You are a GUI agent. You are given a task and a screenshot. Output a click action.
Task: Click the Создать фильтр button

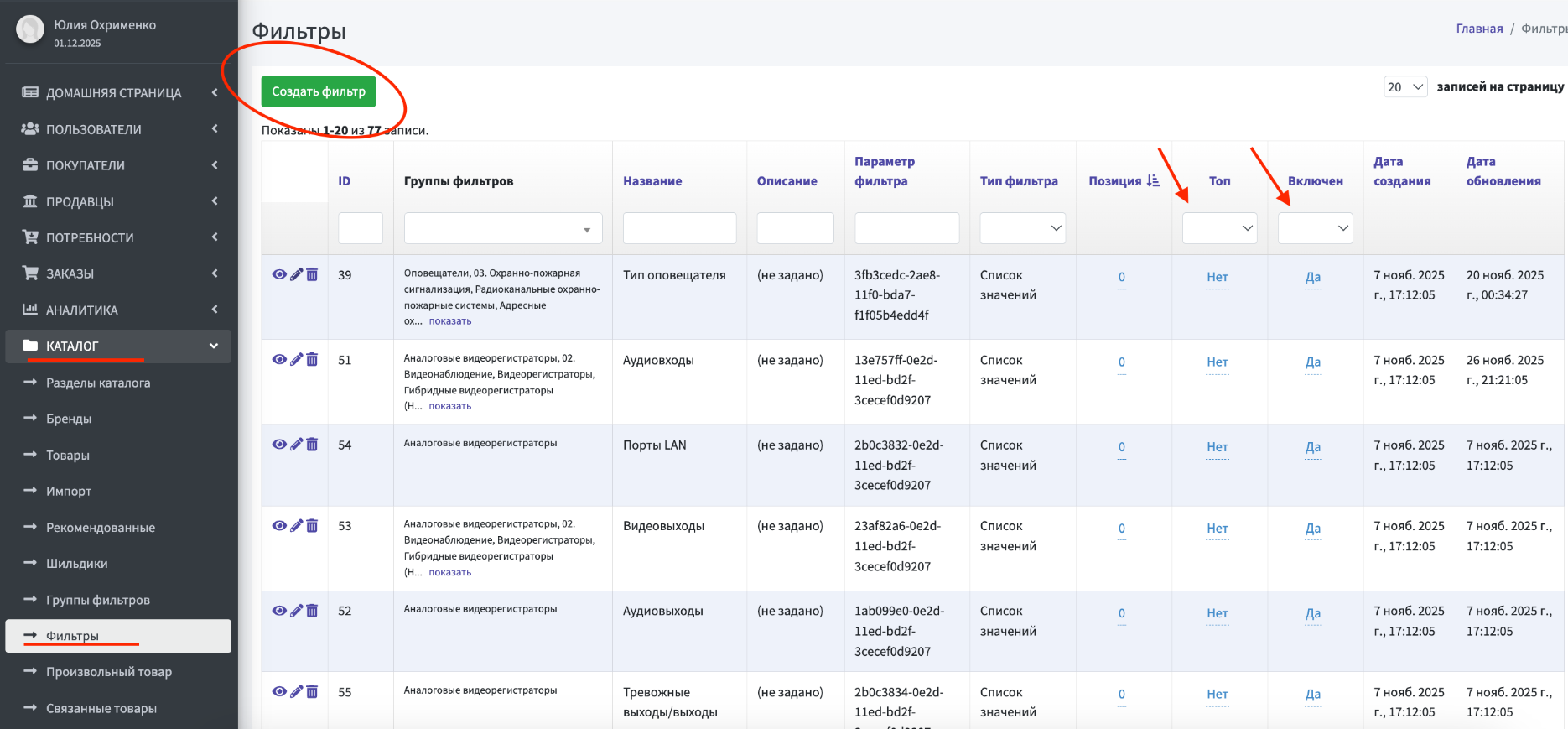319,91
